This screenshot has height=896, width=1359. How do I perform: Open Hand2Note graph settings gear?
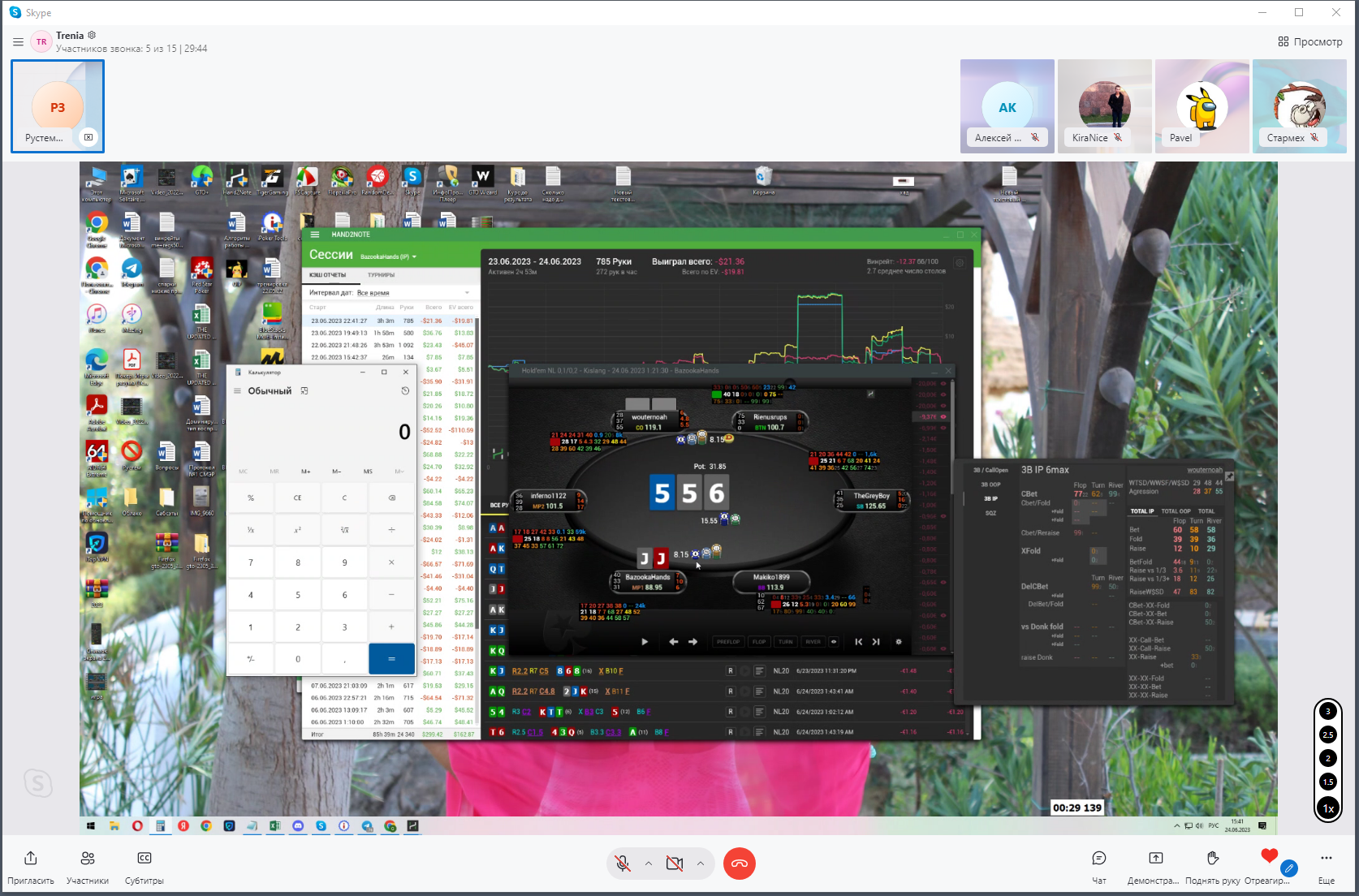point(959,263)
